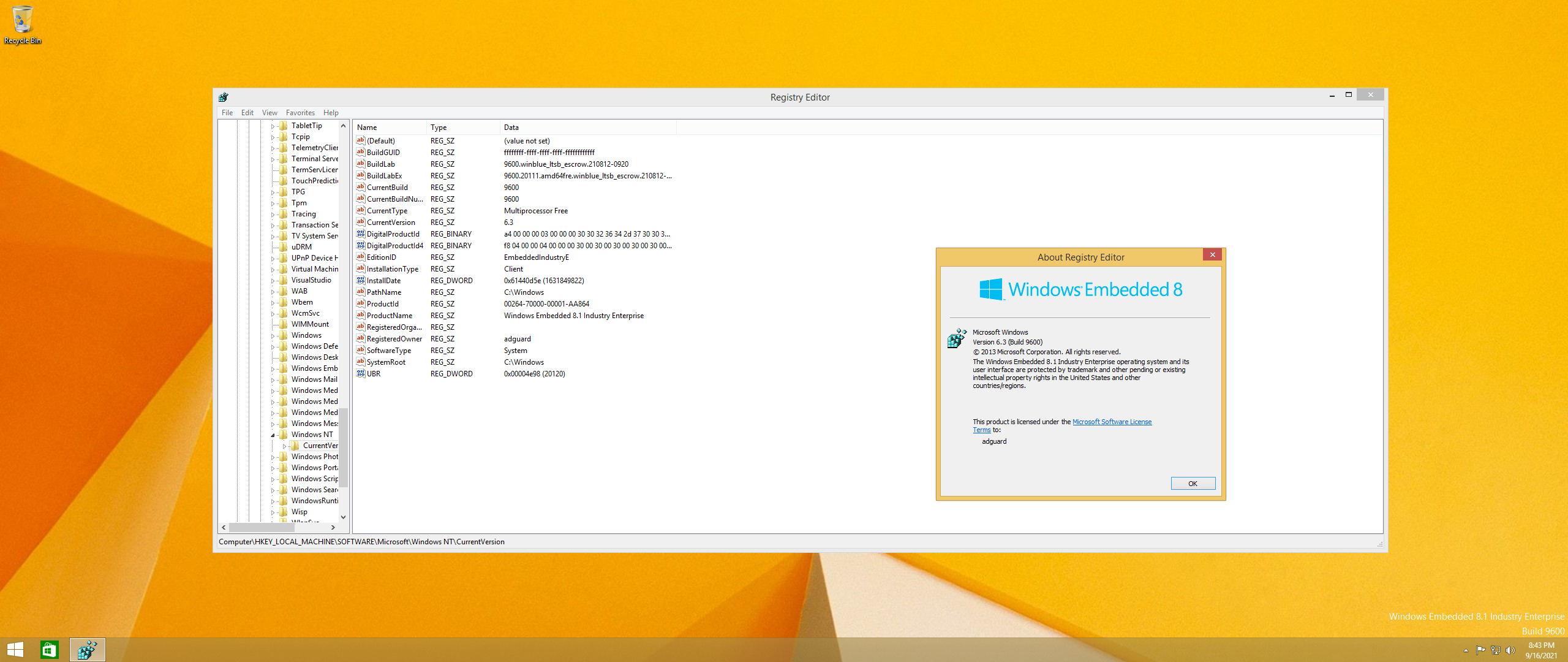
Task: Close the About Registry Editor dialog
Action: 1212,254
